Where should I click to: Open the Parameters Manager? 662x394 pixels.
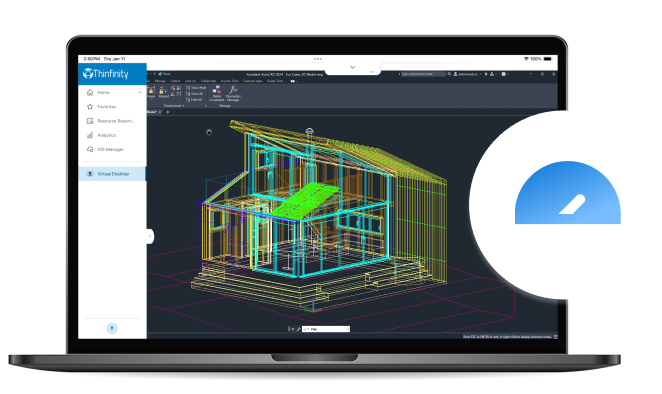pyautogui.click(x=233, y=93)
